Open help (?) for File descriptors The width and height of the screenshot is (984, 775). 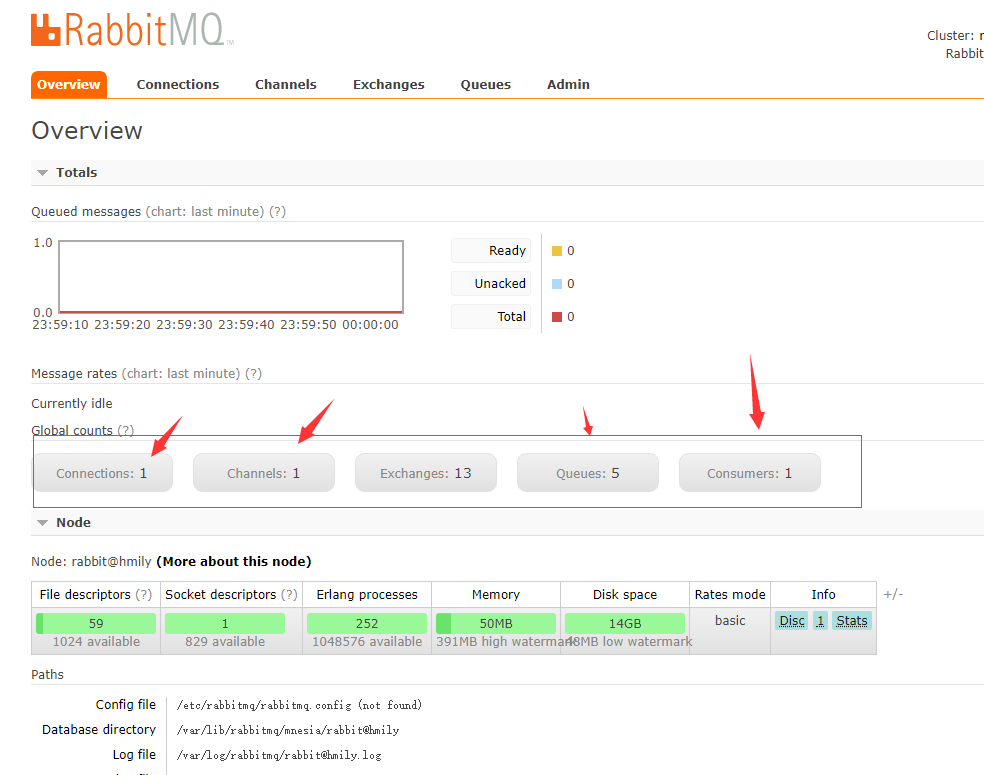(x=144, y=594)
